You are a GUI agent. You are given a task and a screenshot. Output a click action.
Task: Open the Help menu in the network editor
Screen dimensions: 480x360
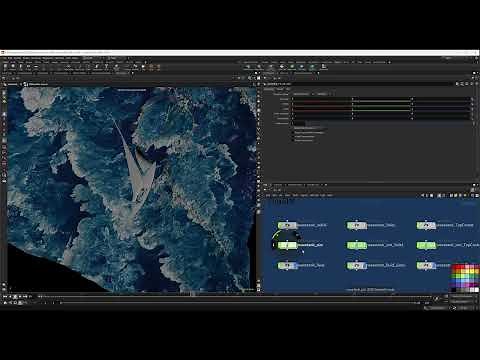point(330,195)
